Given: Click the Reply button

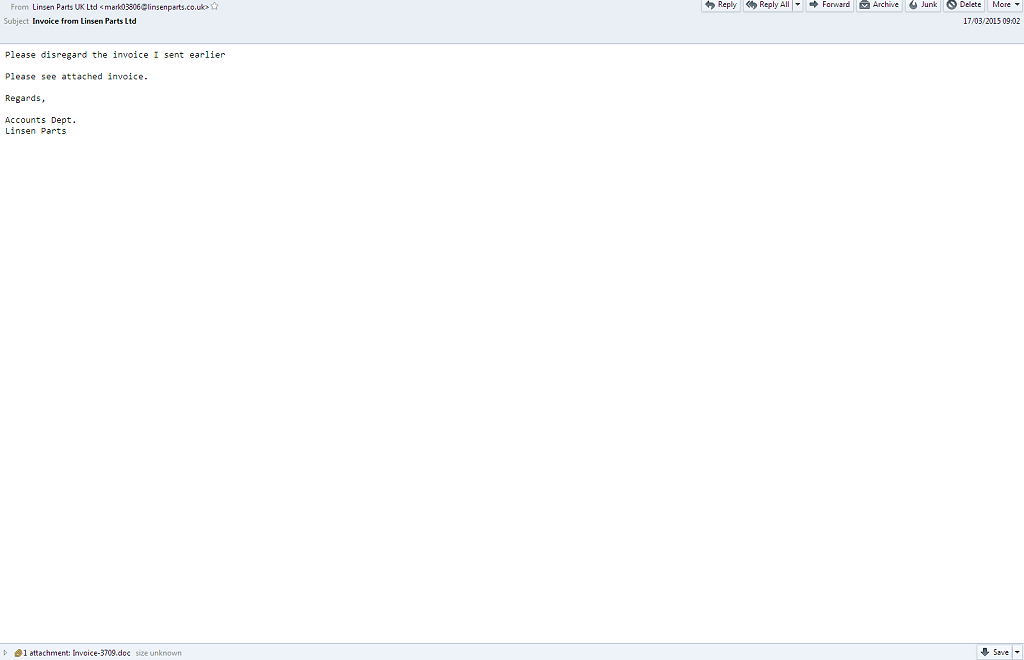Looking at the screenshot, I should pos(720,5).
